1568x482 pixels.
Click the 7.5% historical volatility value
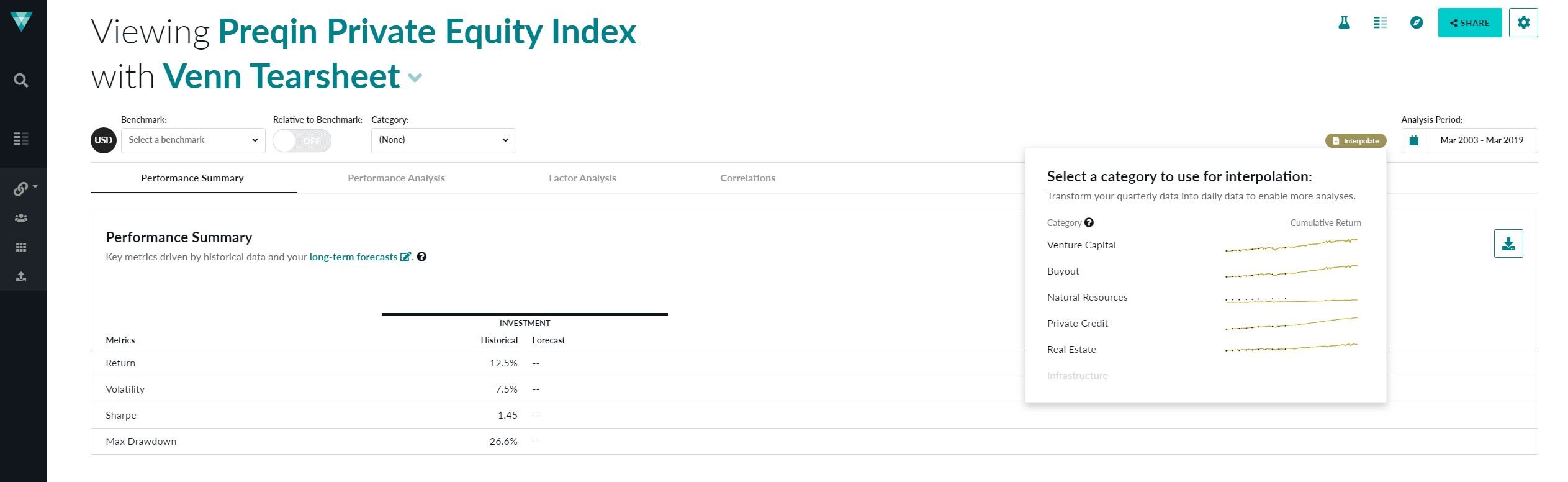pyautogui.click(x=507, y=389)
